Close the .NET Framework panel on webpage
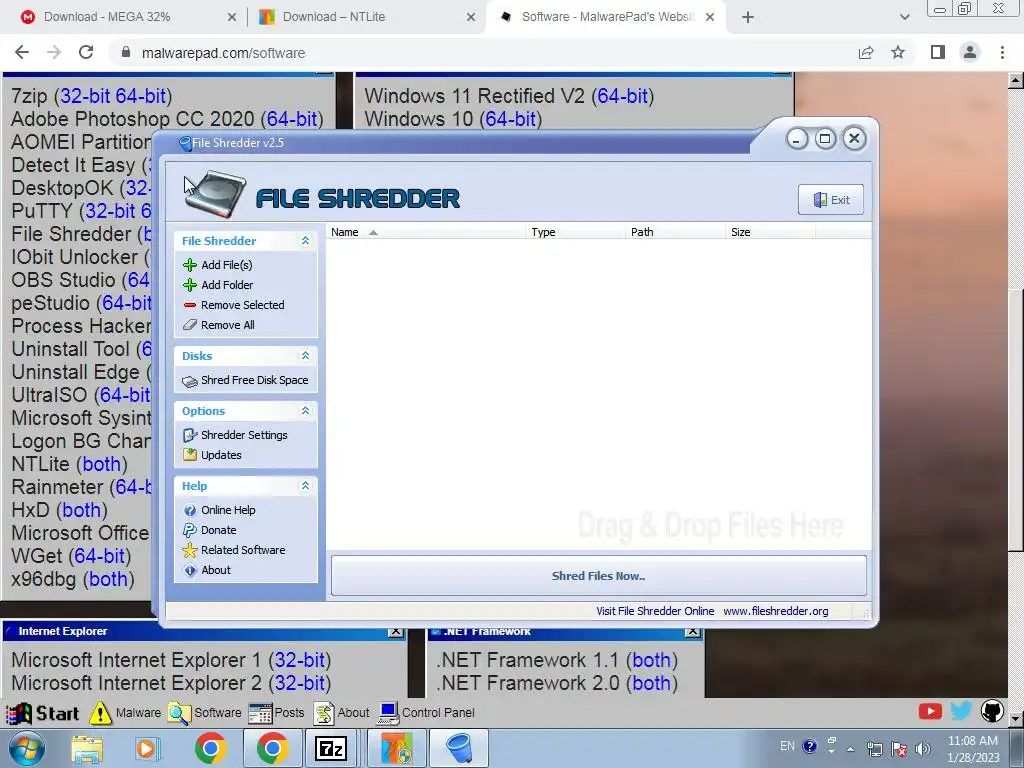Viewport: 1024px width, 768px height. [693, 632]
